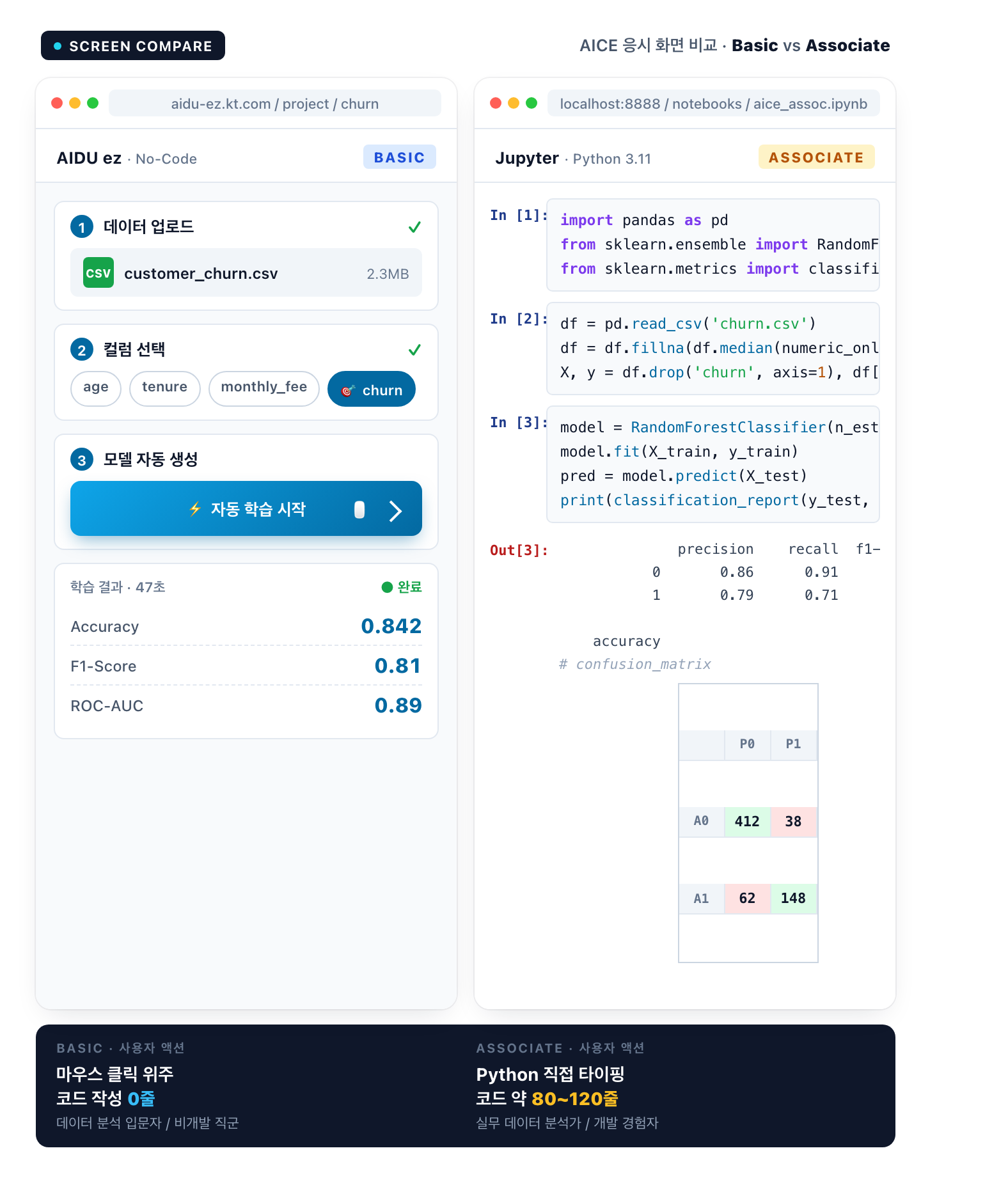The height and width of the screenshot is (1178, 1008).
Task: Click confusion matrix cell 148
Action: click(794, 899)
